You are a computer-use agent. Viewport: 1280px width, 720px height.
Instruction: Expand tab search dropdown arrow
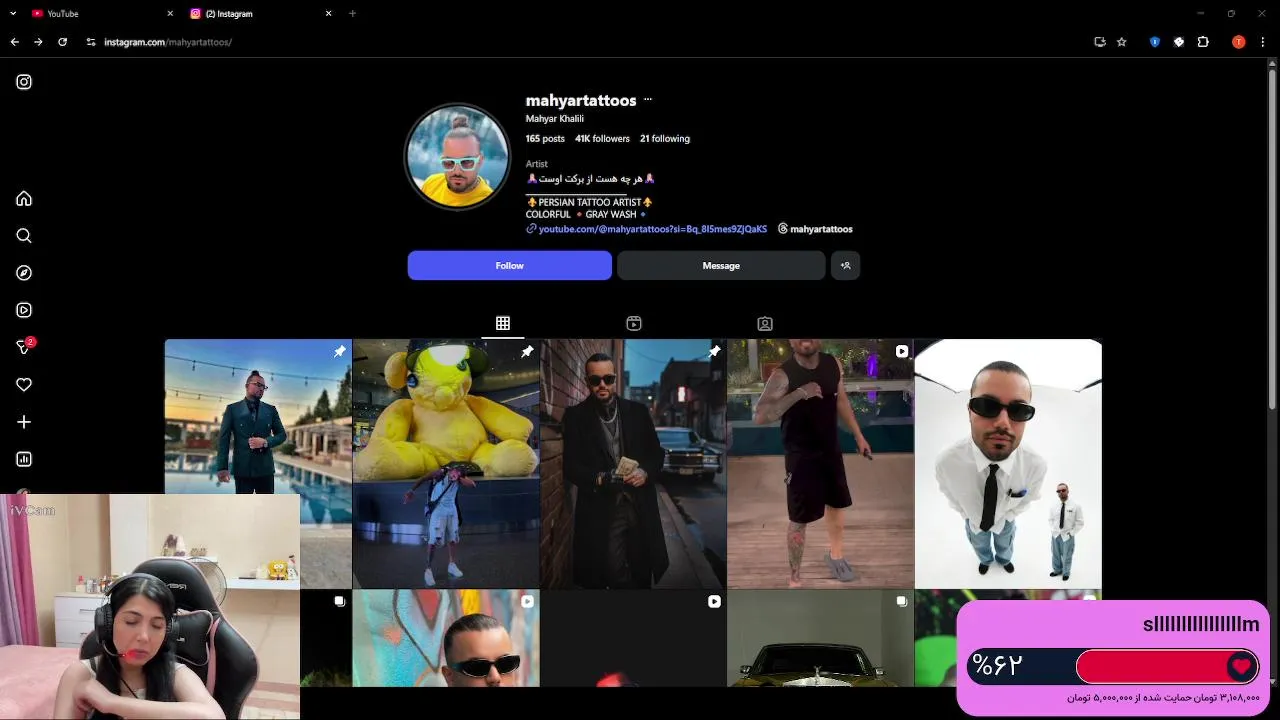13,13
